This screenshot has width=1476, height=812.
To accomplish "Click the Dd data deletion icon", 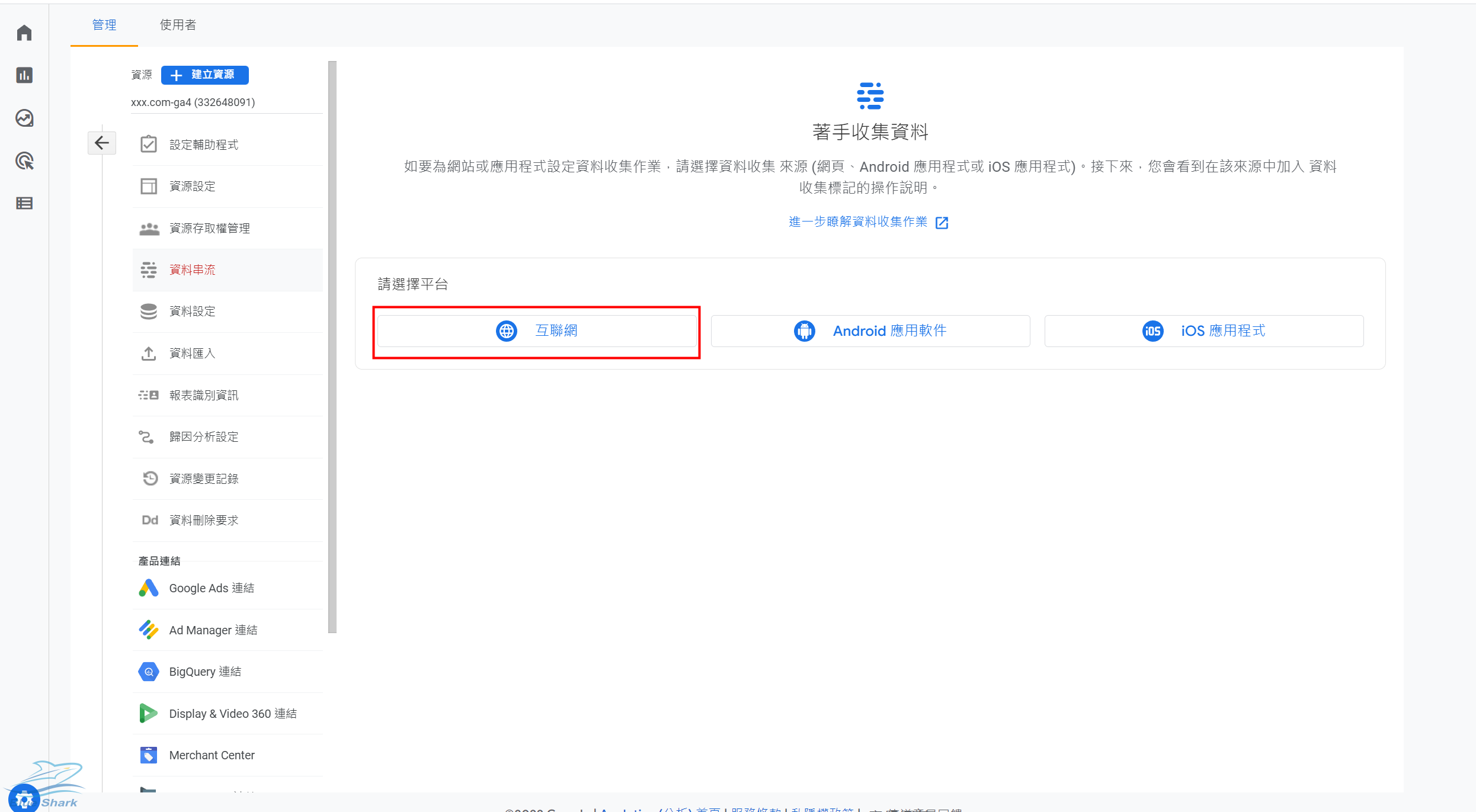I will pos(150,520).
